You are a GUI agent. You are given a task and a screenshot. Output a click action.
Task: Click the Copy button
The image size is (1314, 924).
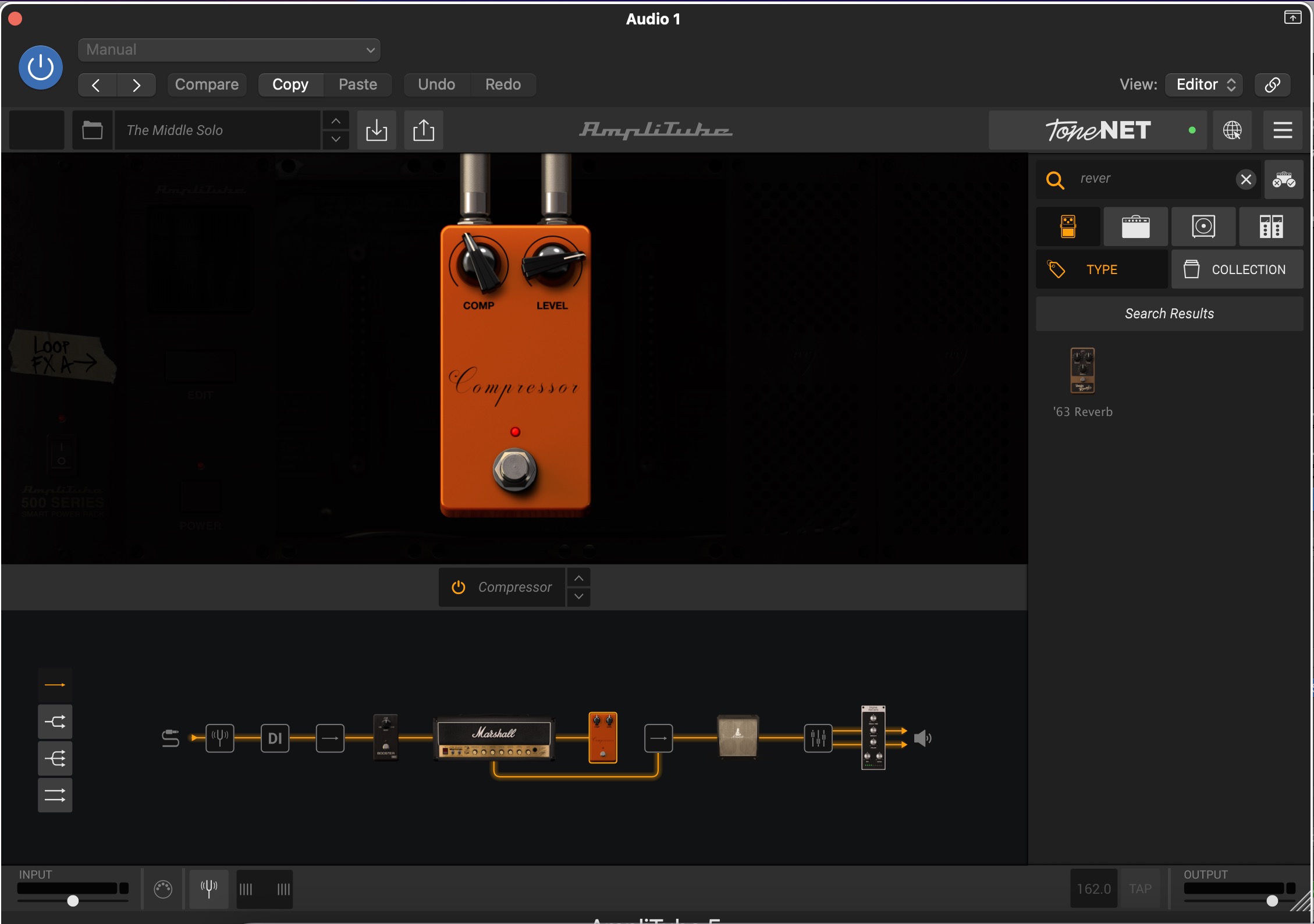pyautogui.click(x=290, y=85)
